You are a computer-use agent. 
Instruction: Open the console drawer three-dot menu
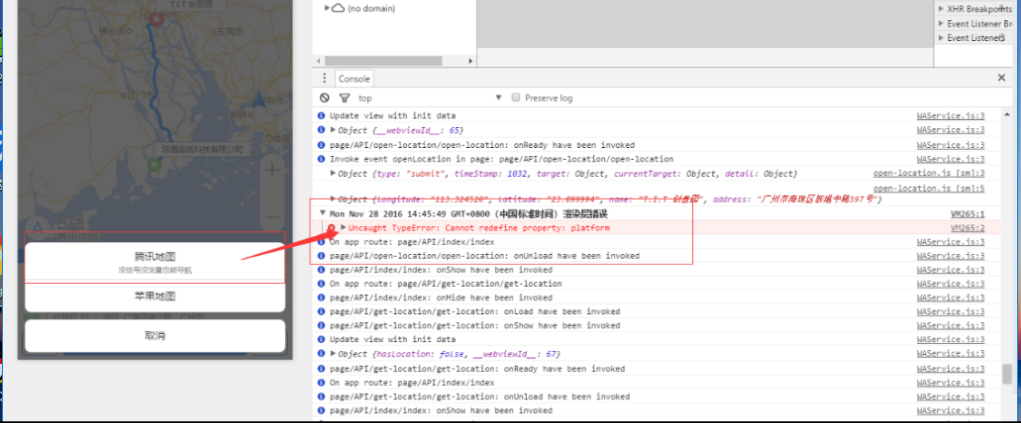[323, 78]
